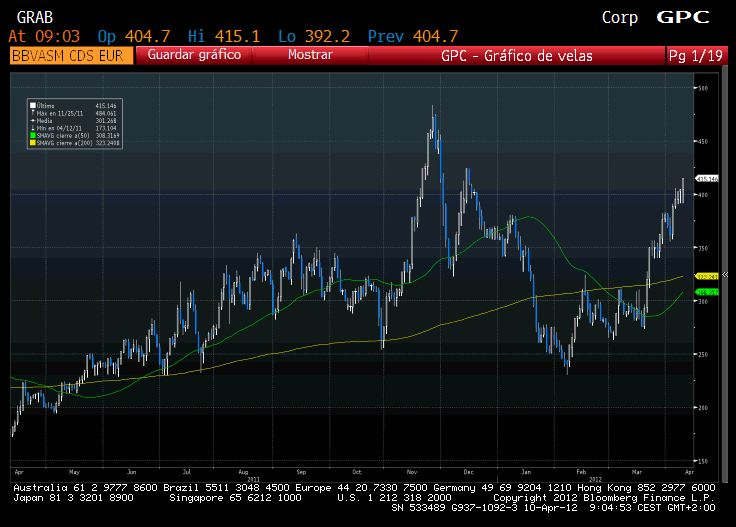Click Mín en 04/12/11 marker icon in legend

[x=33, y=128]
